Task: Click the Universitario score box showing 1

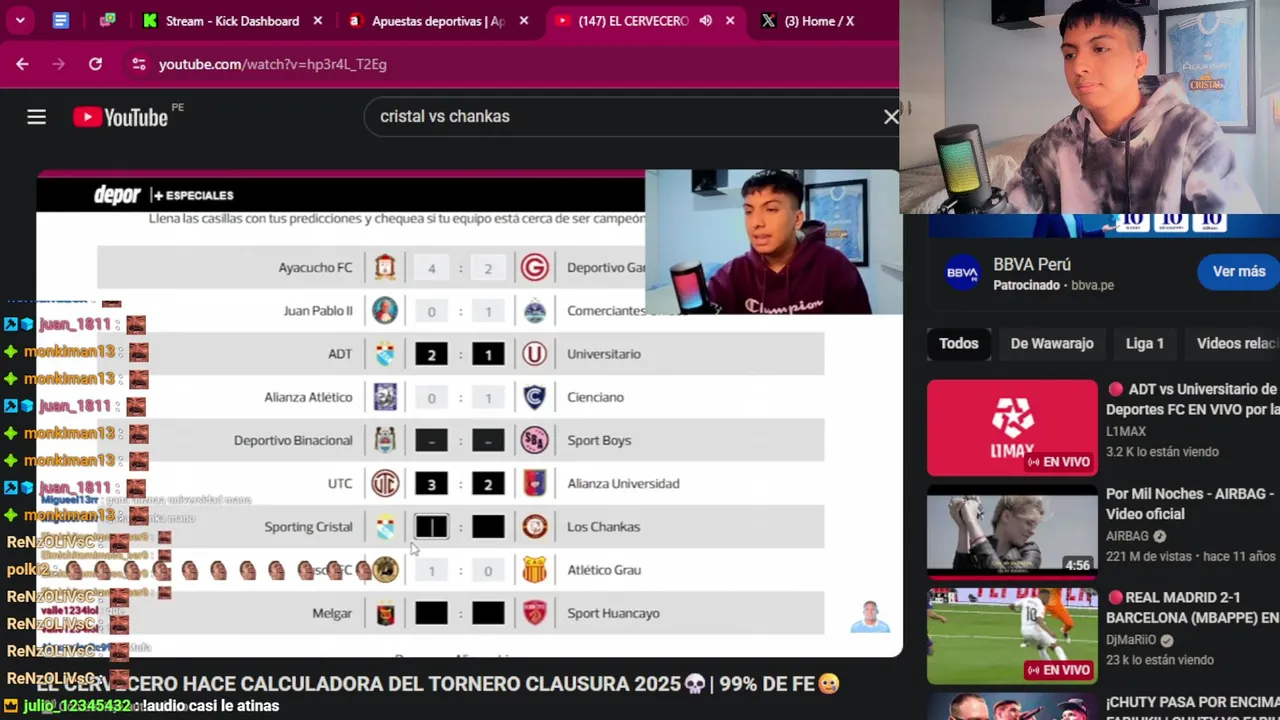Action: pos(488,354)
